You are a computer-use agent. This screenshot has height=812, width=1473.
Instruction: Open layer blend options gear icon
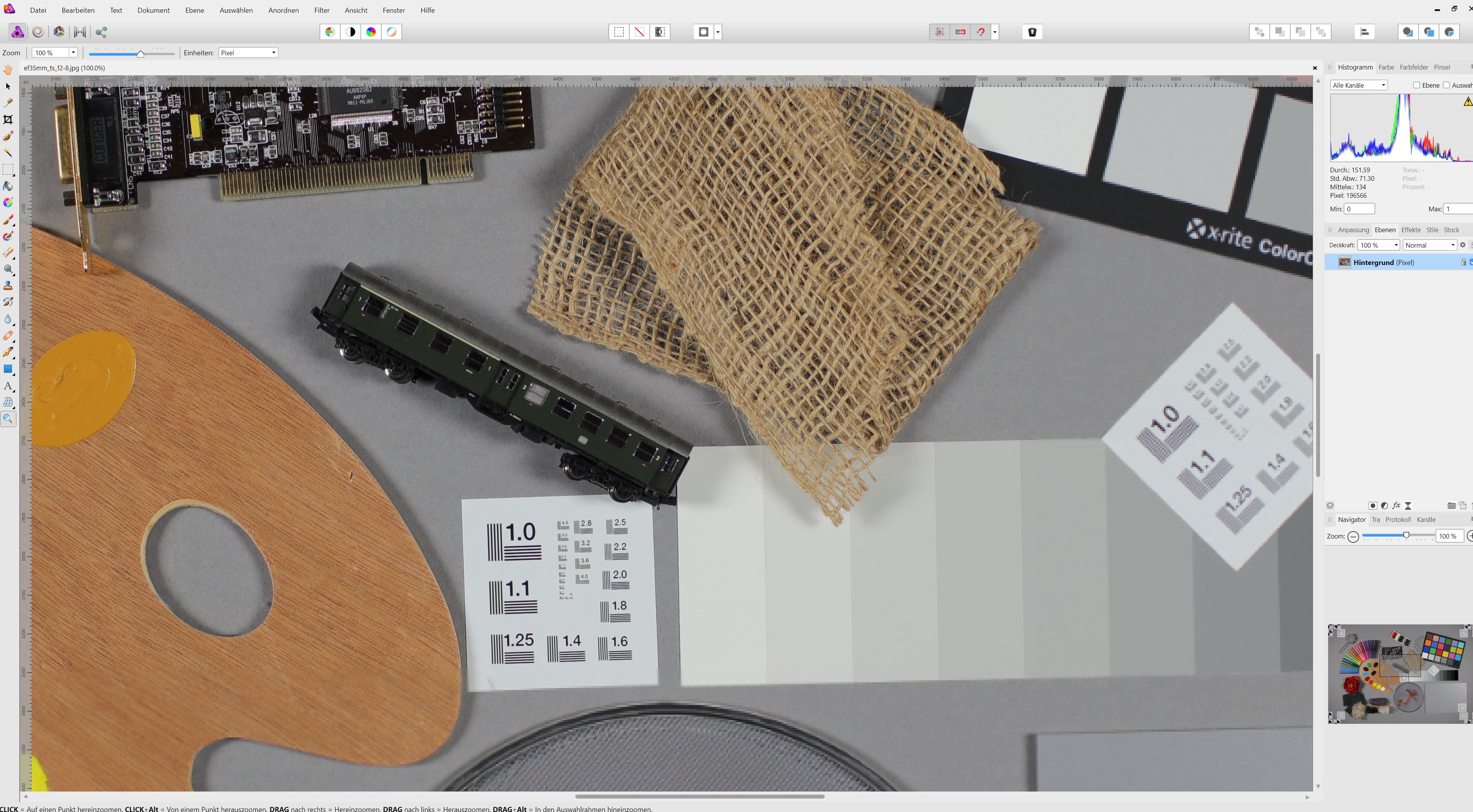click(x=1463, y=245)
